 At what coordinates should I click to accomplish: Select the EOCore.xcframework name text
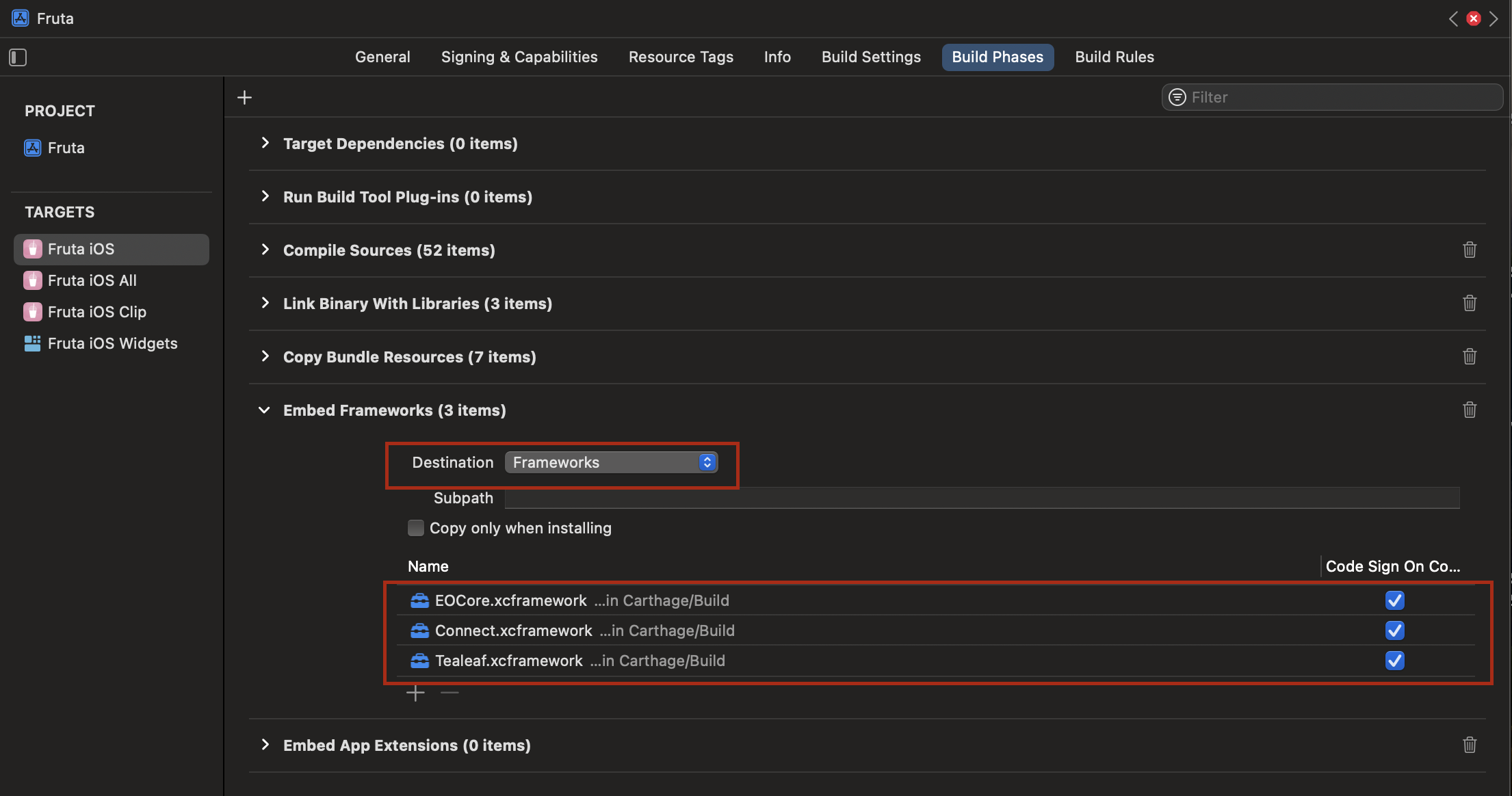511,600
